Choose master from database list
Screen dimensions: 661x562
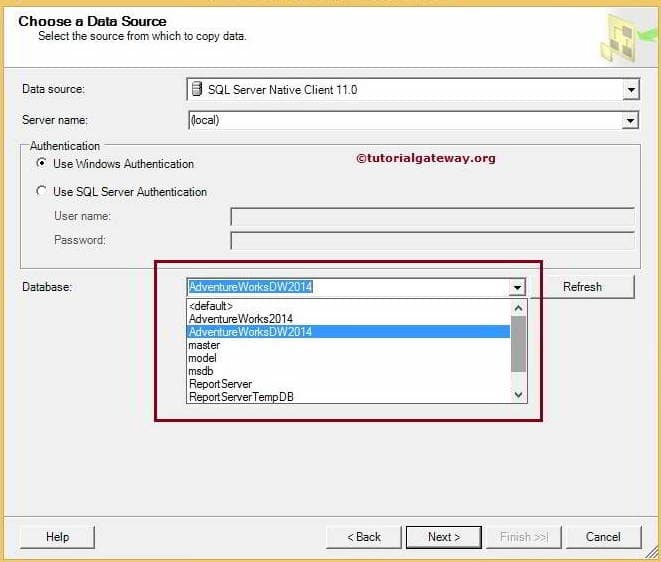tap(348, 345)
